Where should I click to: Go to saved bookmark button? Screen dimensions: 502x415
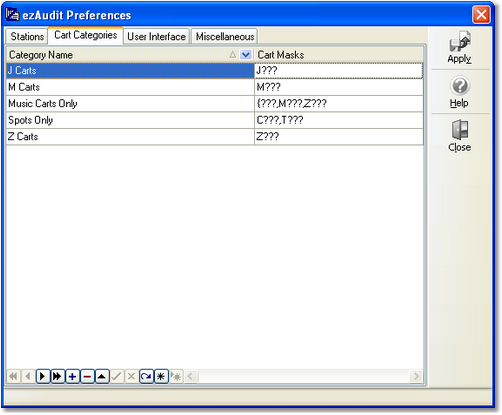(x=176, y=376)
